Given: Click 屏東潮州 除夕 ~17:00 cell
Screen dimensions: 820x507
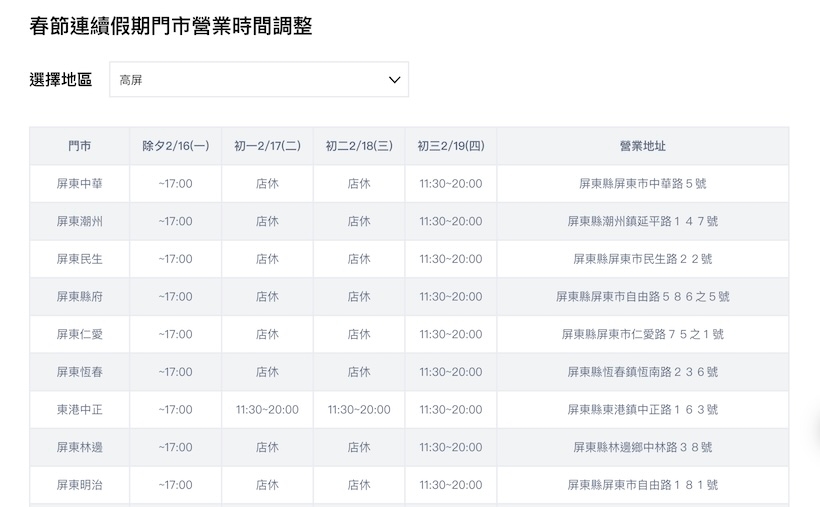Looking at the screenshot, I should click(x=176, y=221).
